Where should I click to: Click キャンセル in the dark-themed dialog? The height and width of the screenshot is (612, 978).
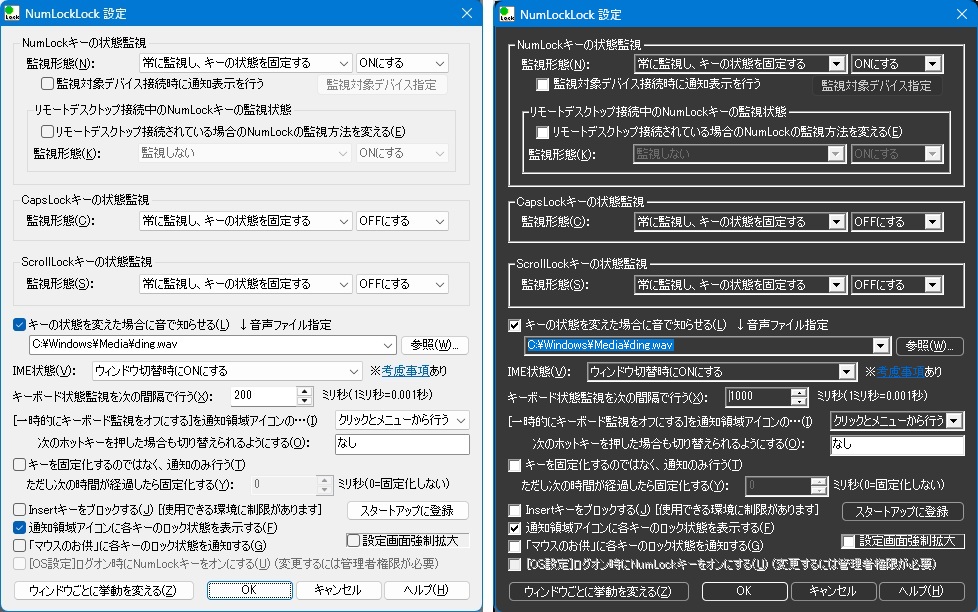[x=824, y=592]
